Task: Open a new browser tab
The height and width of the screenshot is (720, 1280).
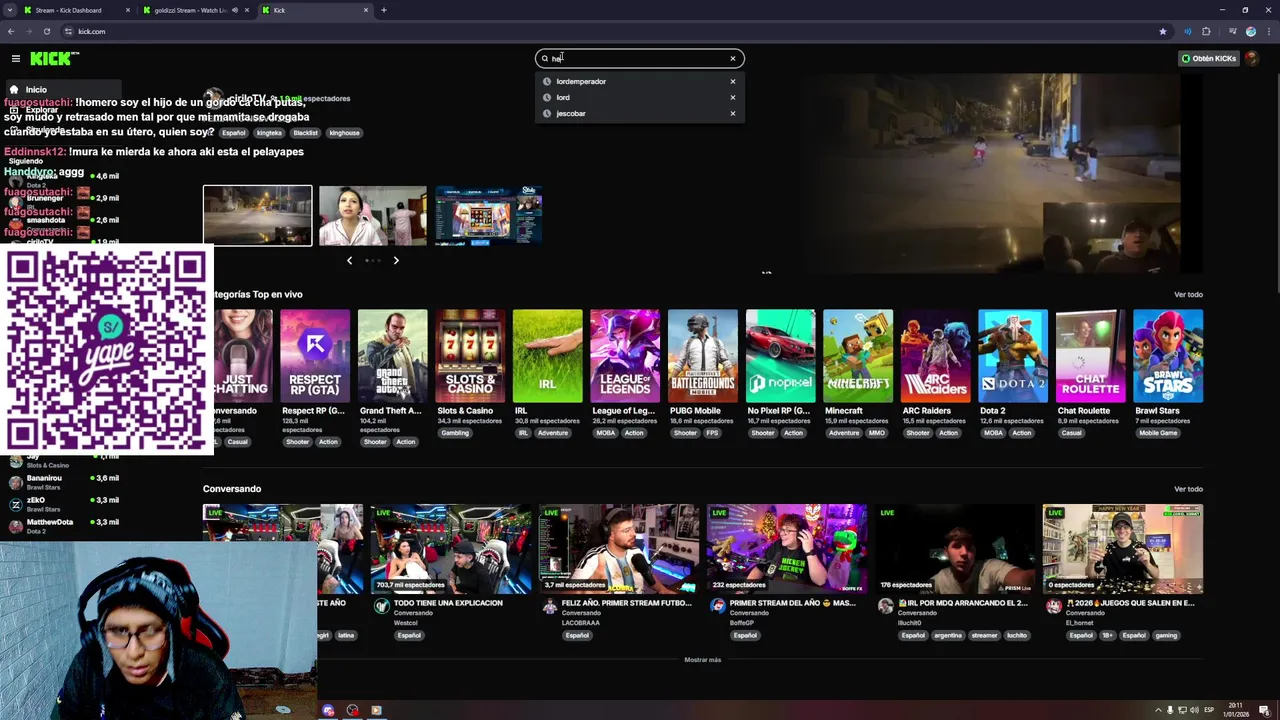Action: coord(384,10)
